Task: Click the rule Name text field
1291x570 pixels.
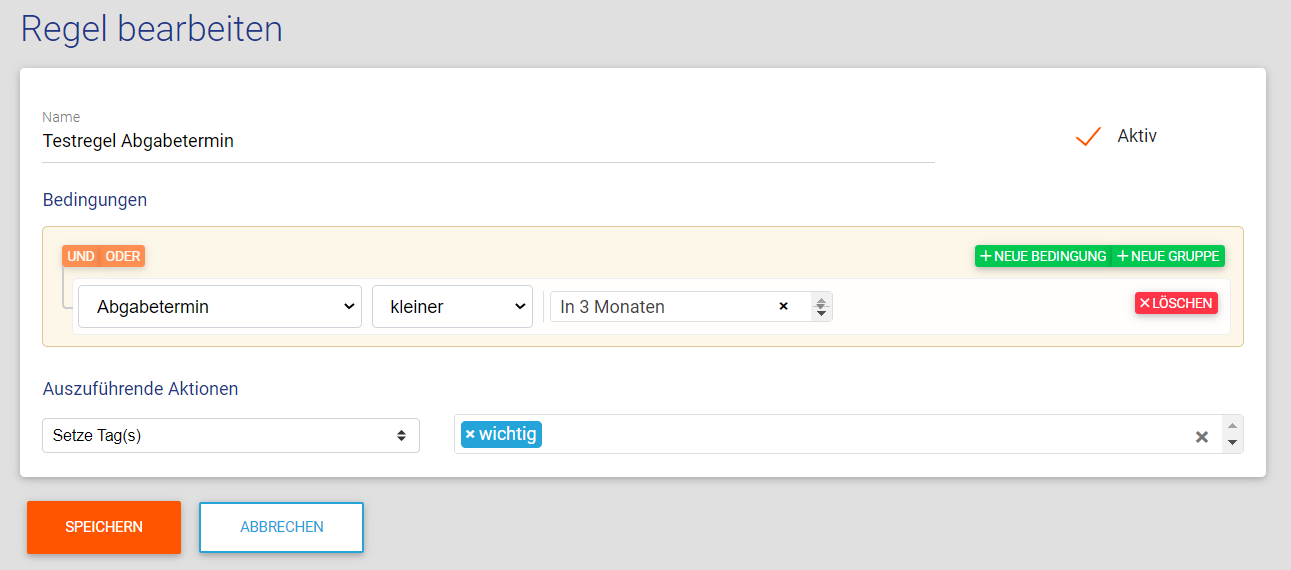Action: 488,141
